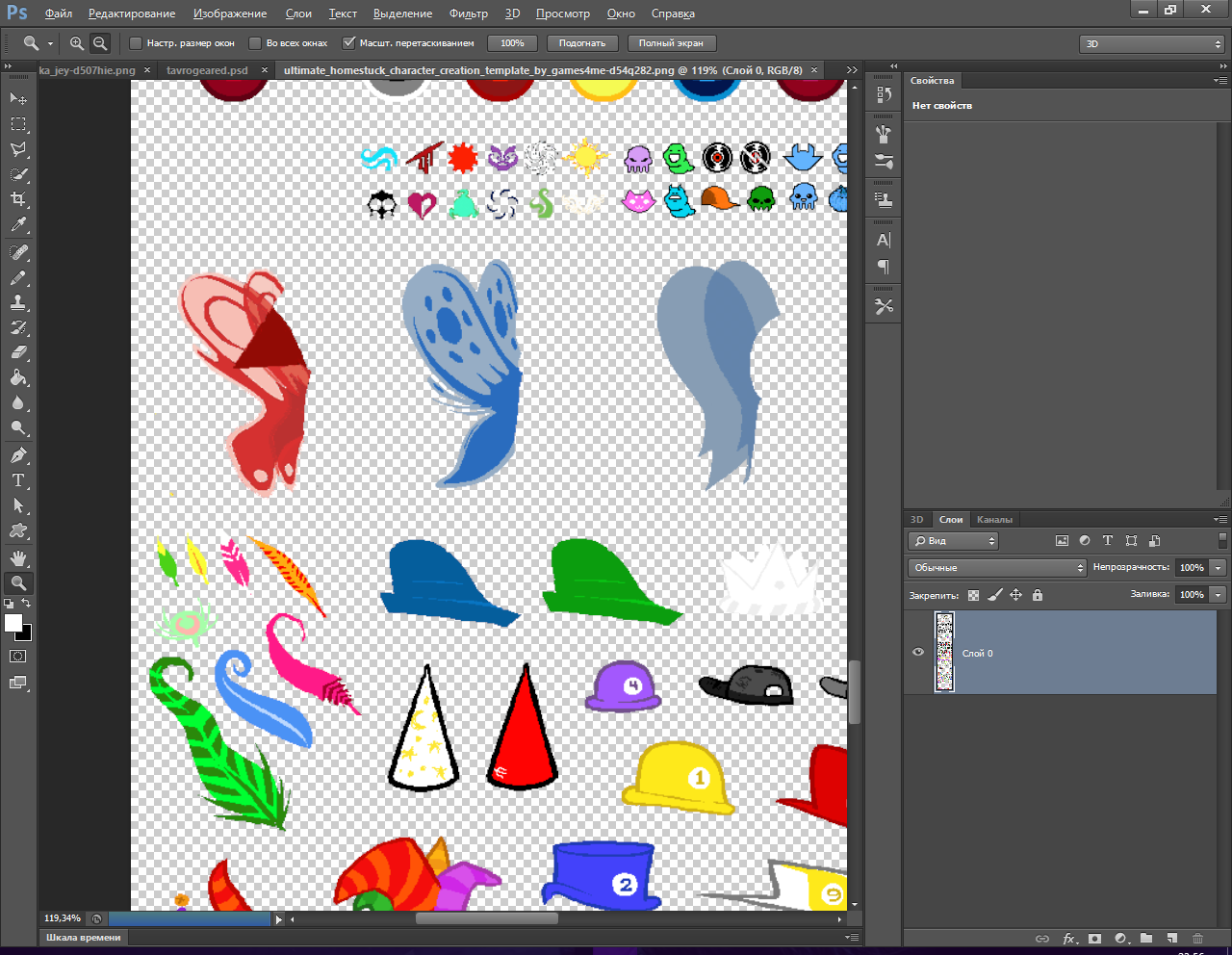Select the Polygonal Lasso tool
This screenshot has height=955, width=1232.
(x=18, y=149)
